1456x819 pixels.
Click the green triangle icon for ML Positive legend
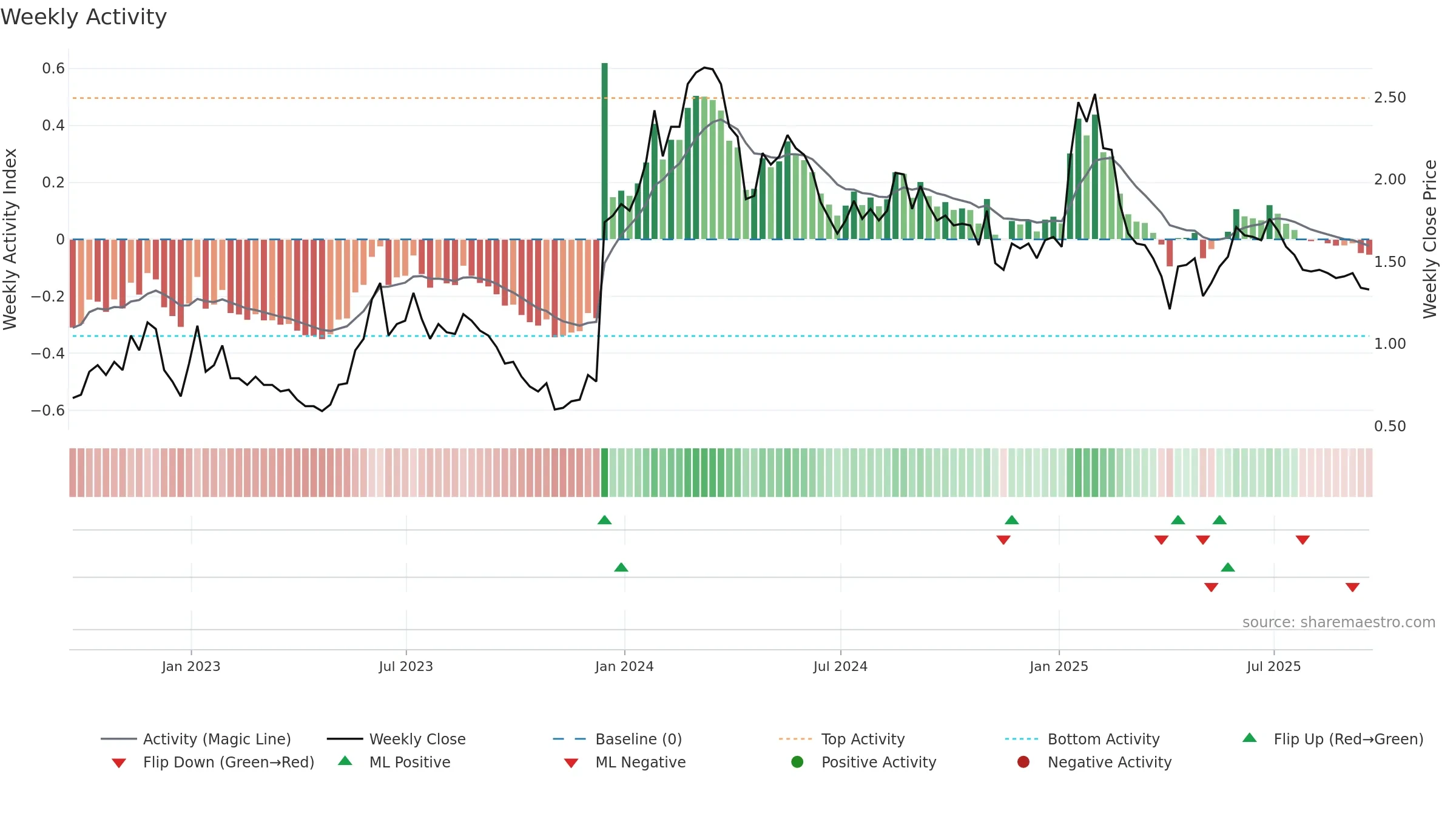[x=345, y=761]
